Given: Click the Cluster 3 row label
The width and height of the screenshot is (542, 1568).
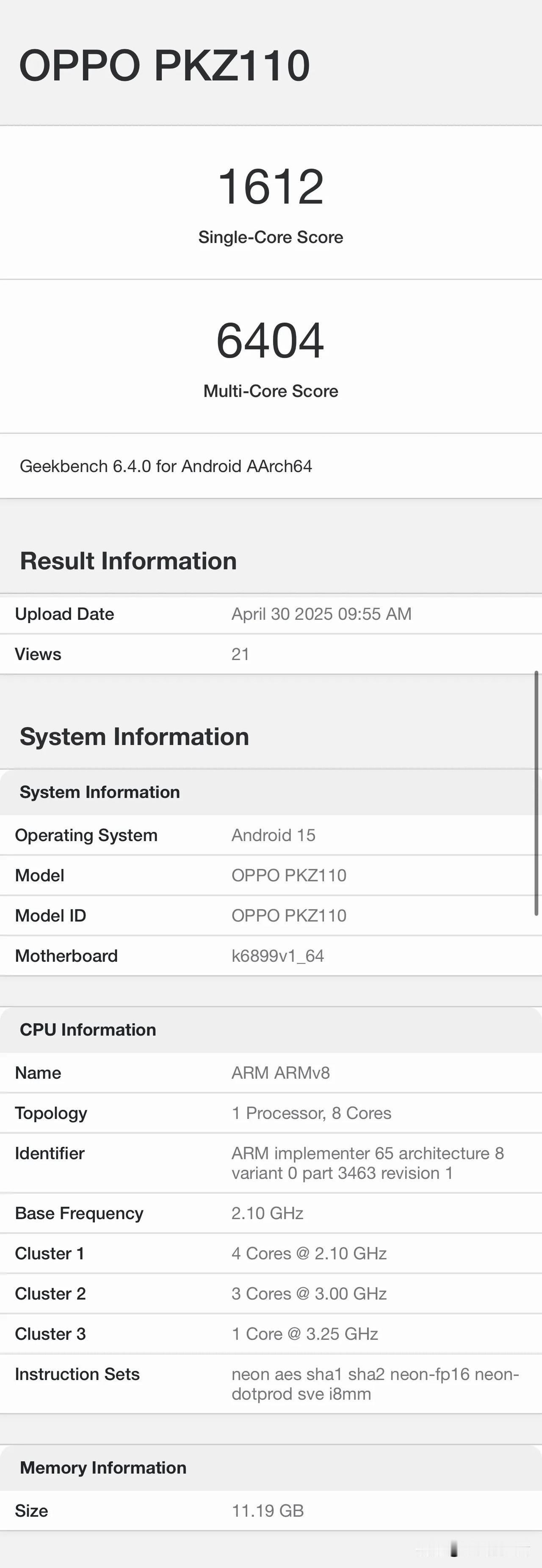Looking at the screenshot, I should coord(50,1333).
